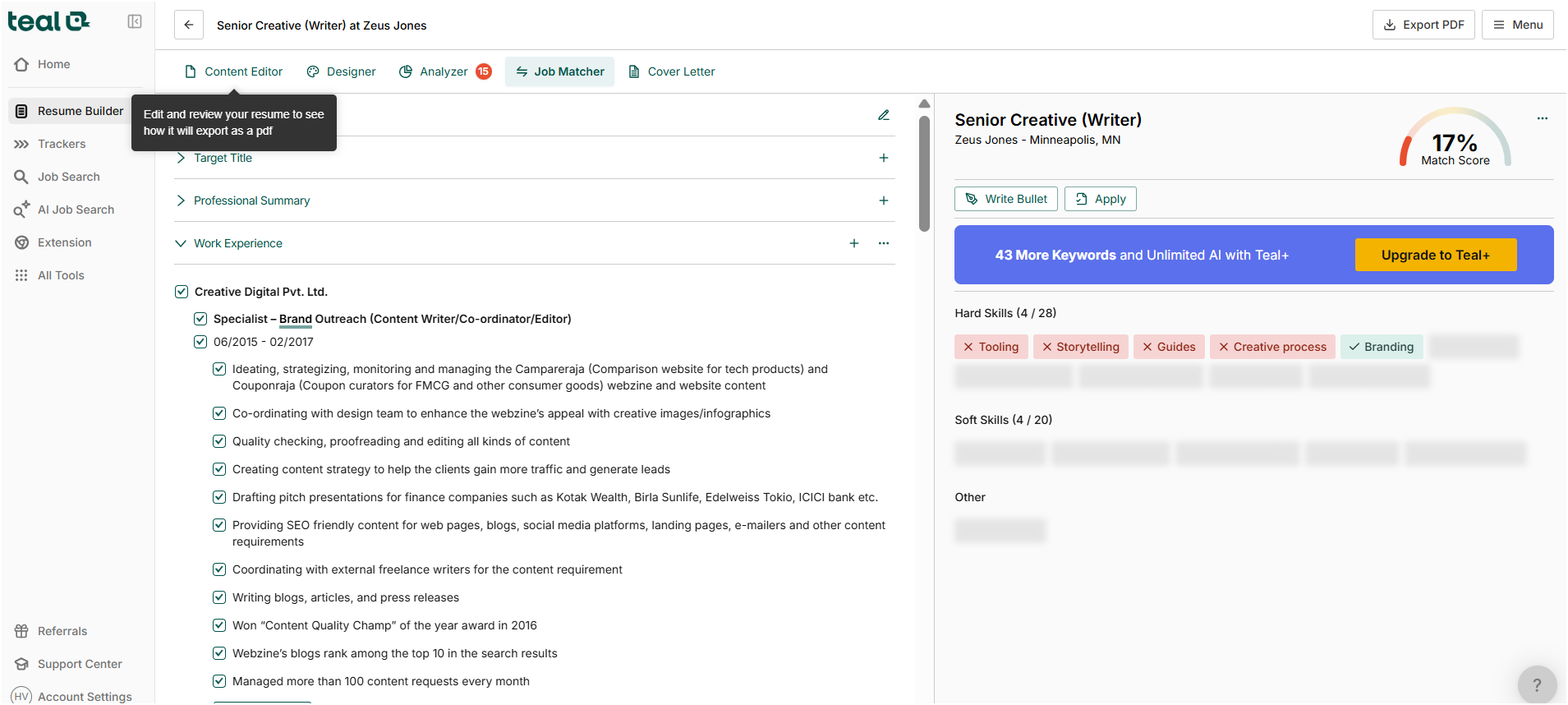Open Trackers in the sidebar
This screenshot has height=705, width=1568.
[x=62, y=144]
